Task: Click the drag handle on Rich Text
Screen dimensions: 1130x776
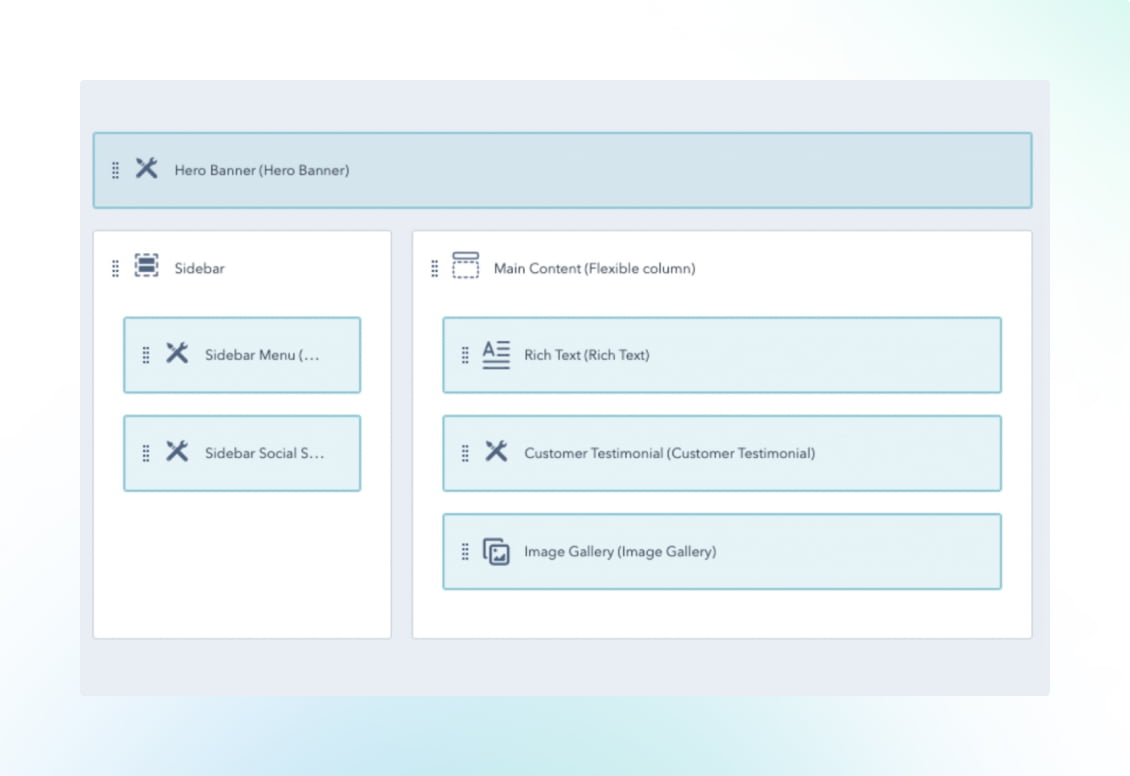Action: pyautogui.click(x=464, y=354)
